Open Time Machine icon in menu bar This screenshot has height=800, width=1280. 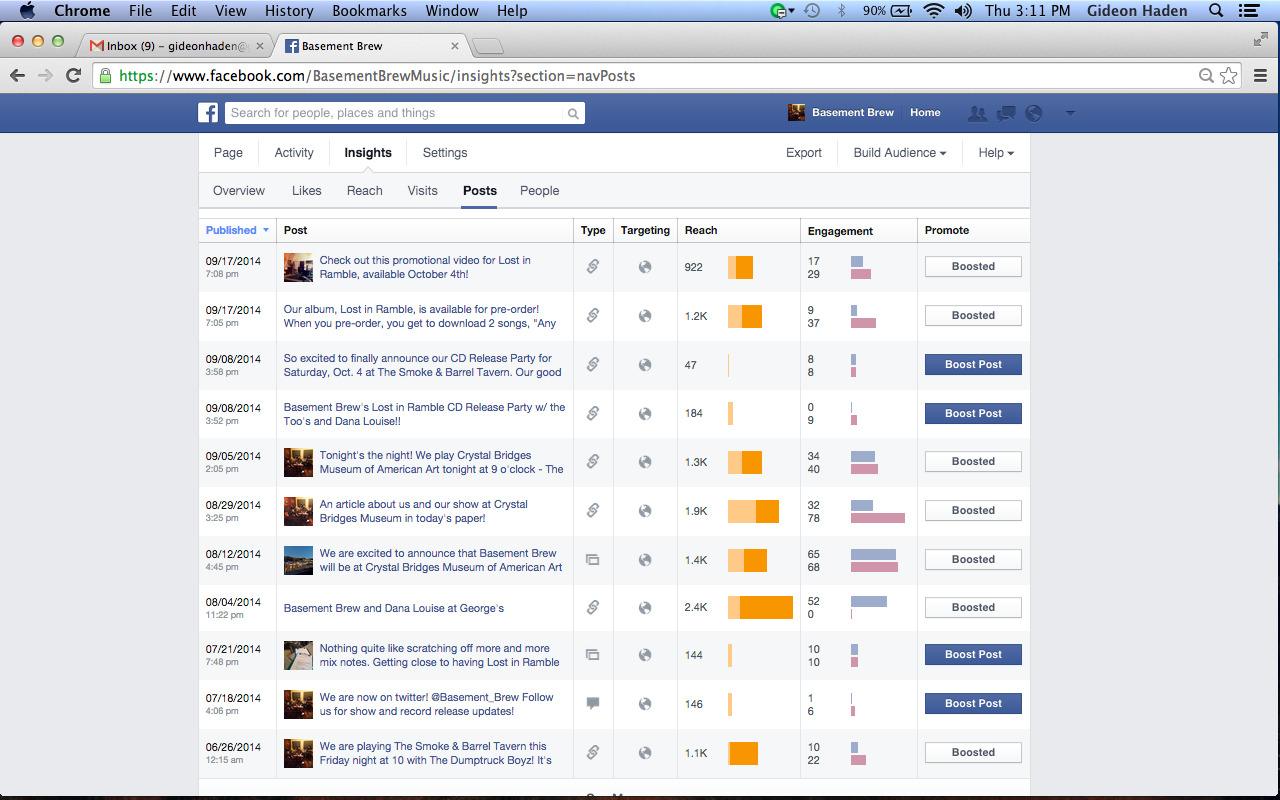[x=812, y=11]
